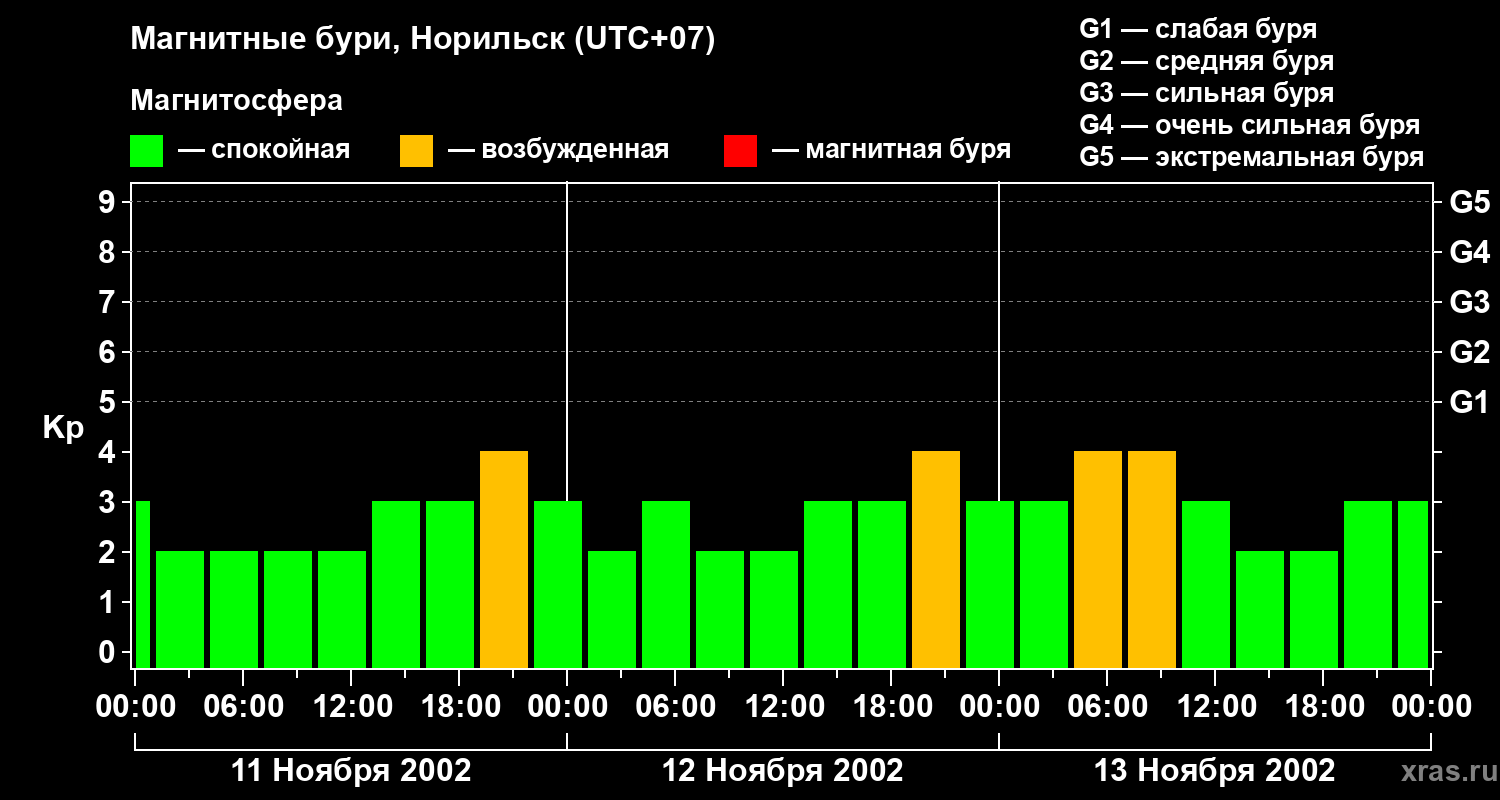Click the G2 label on the right axis
The image size is (1500, 800).
(1470, 353)
